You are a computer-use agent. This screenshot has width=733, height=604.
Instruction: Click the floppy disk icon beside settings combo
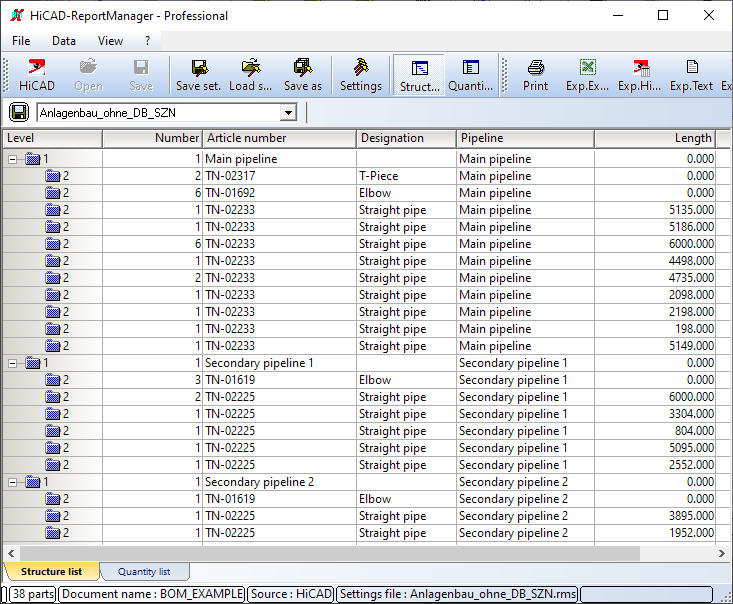(19, 113)
